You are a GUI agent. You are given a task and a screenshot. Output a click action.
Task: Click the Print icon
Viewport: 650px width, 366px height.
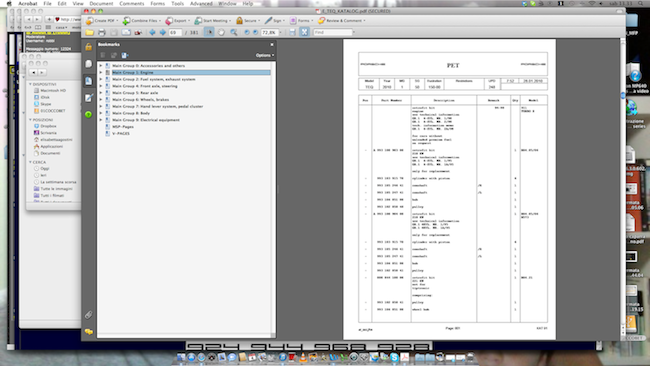[102, 32]
